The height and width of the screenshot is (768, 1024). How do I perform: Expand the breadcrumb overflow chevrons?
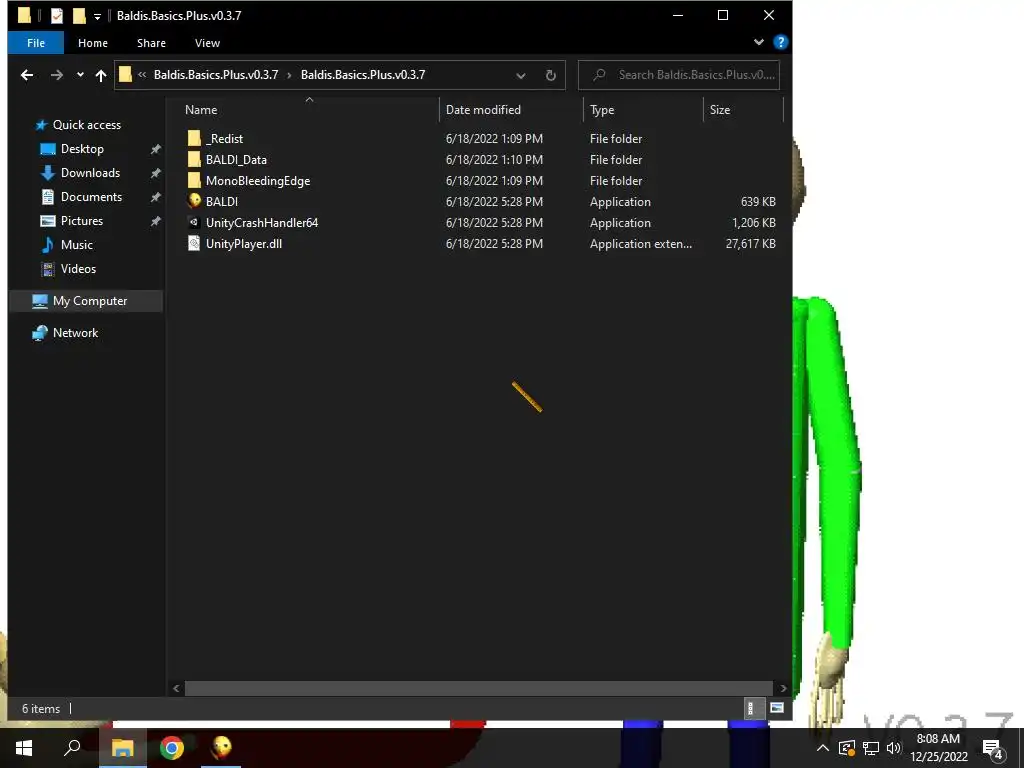pyautogui.click(x=142, y=75)
